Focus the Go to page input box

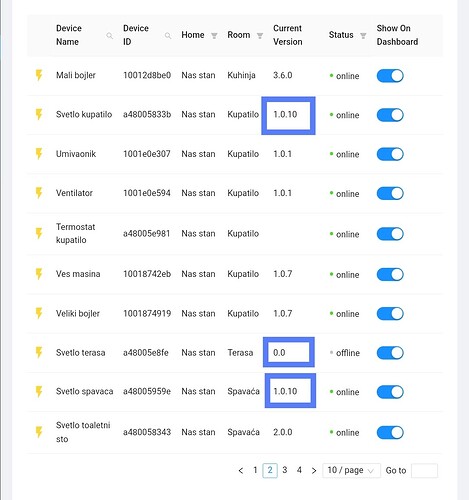pyautogui.click(x=424, y=470)
